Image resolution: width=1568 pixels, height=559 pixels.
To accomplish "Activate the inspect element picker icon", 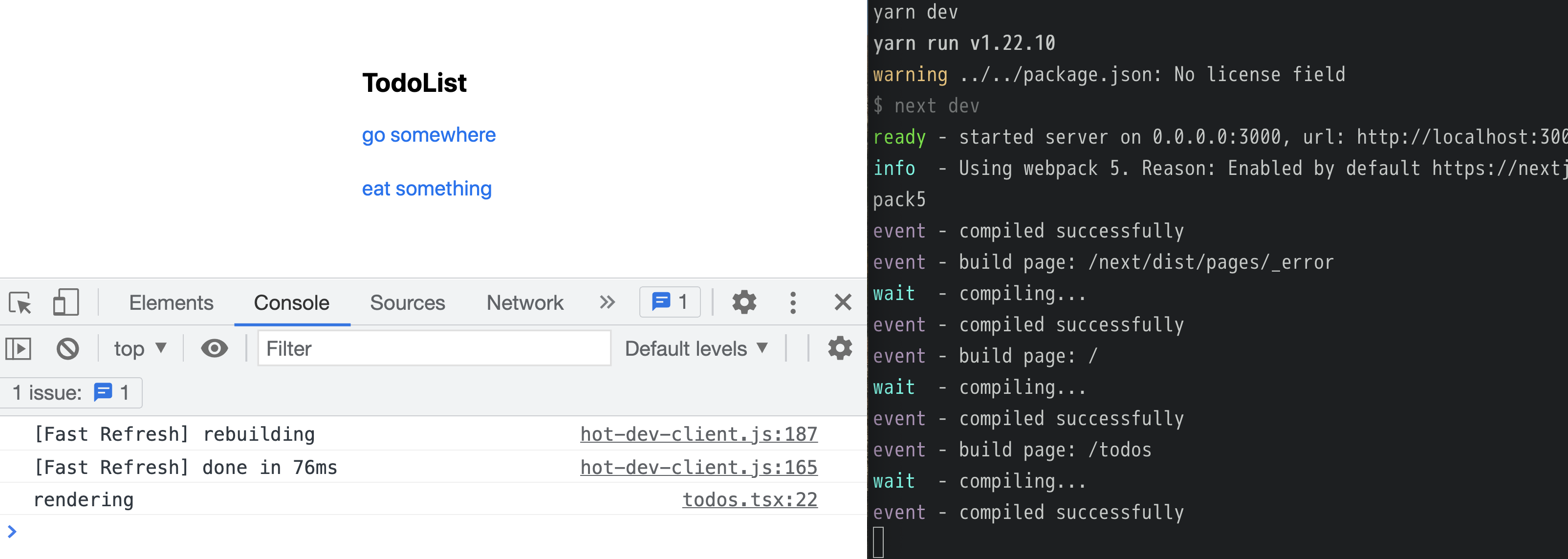I will pyautogui.click(x=20, y=302).
